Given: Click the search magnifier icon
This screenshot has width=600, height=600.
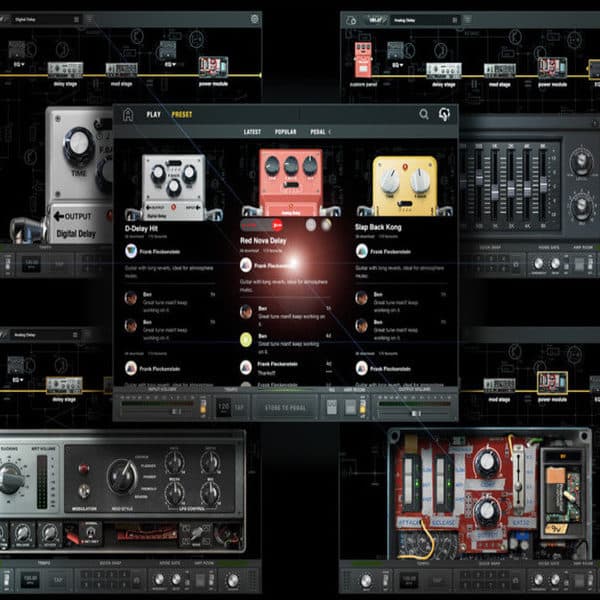Looking at the screenshot, I should (424, 114).
